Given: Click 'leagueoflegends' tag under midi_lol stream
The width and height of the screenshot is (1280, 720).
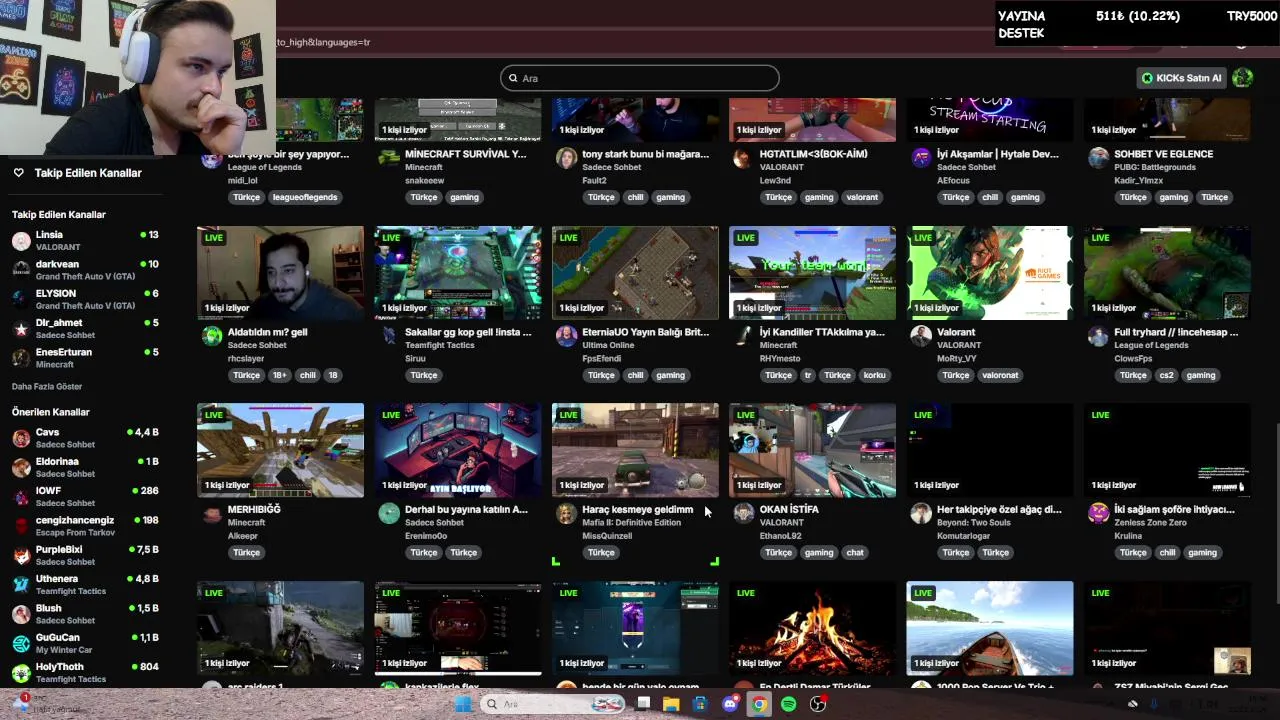Looking at the screenshot, I should pyautogui.click(x=307, y=197).
